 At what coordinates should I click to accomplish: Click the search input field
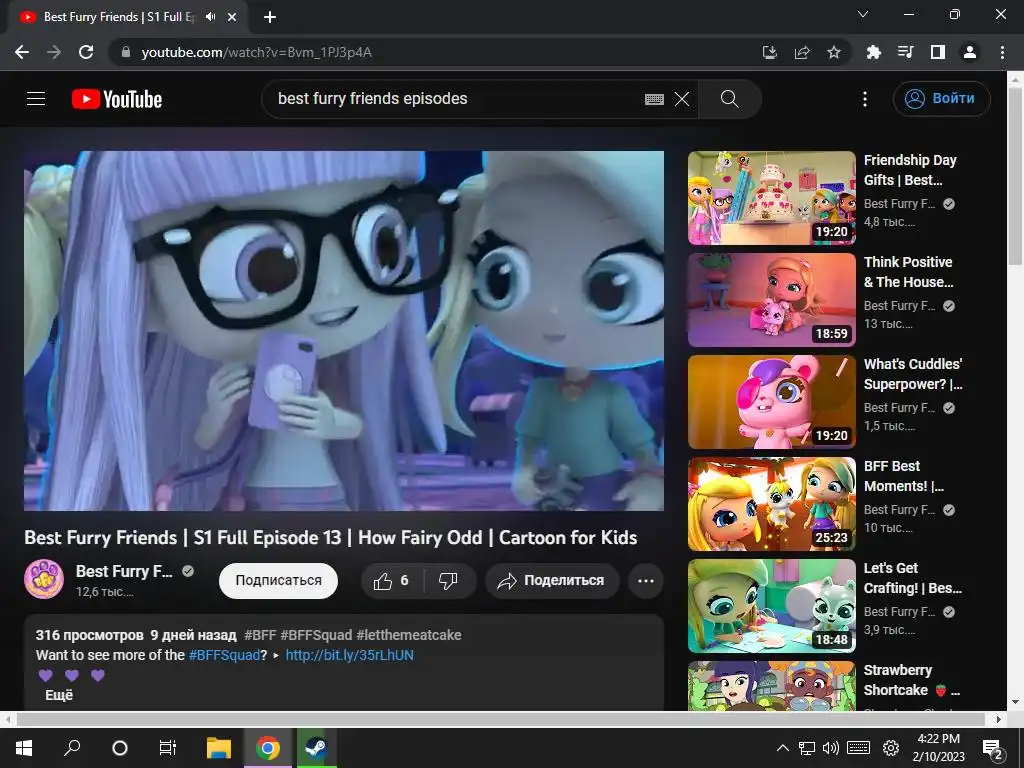coord(457,99)
